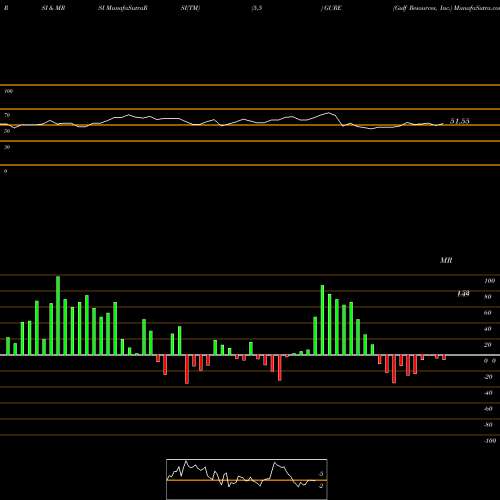This screenshot has width=500, height=500.
Task: Click the 60 label on MR axis
Action: (x=488, y=313)
